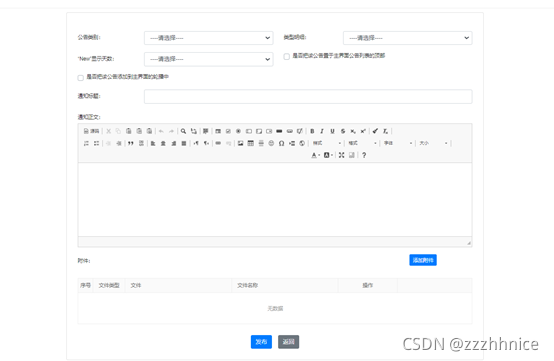
Task: Toggle Subscript formatting in editor
Action: 353,131
